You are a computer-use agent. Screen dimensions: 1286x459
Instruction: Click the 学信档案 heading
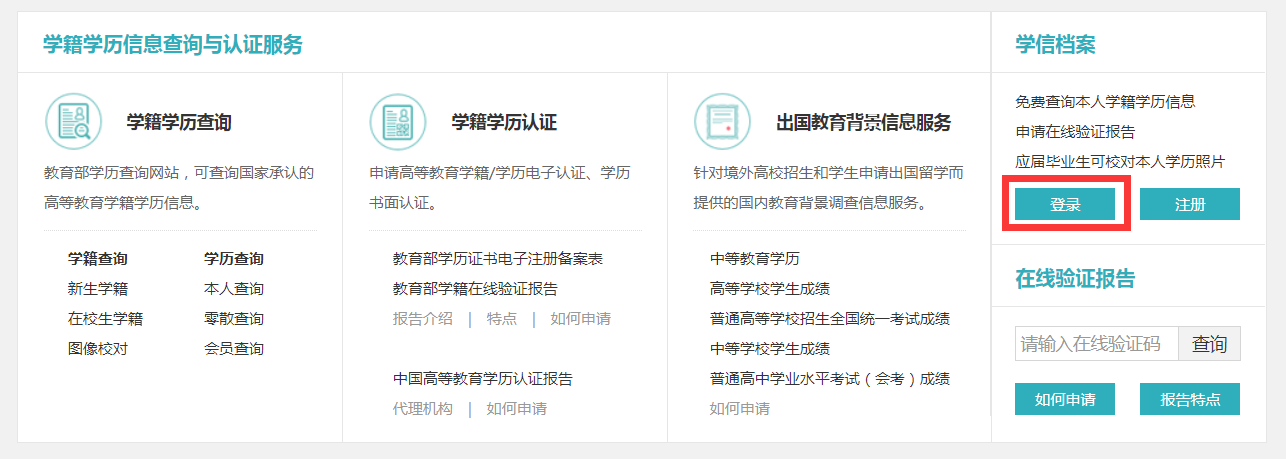click(1055, 44)
